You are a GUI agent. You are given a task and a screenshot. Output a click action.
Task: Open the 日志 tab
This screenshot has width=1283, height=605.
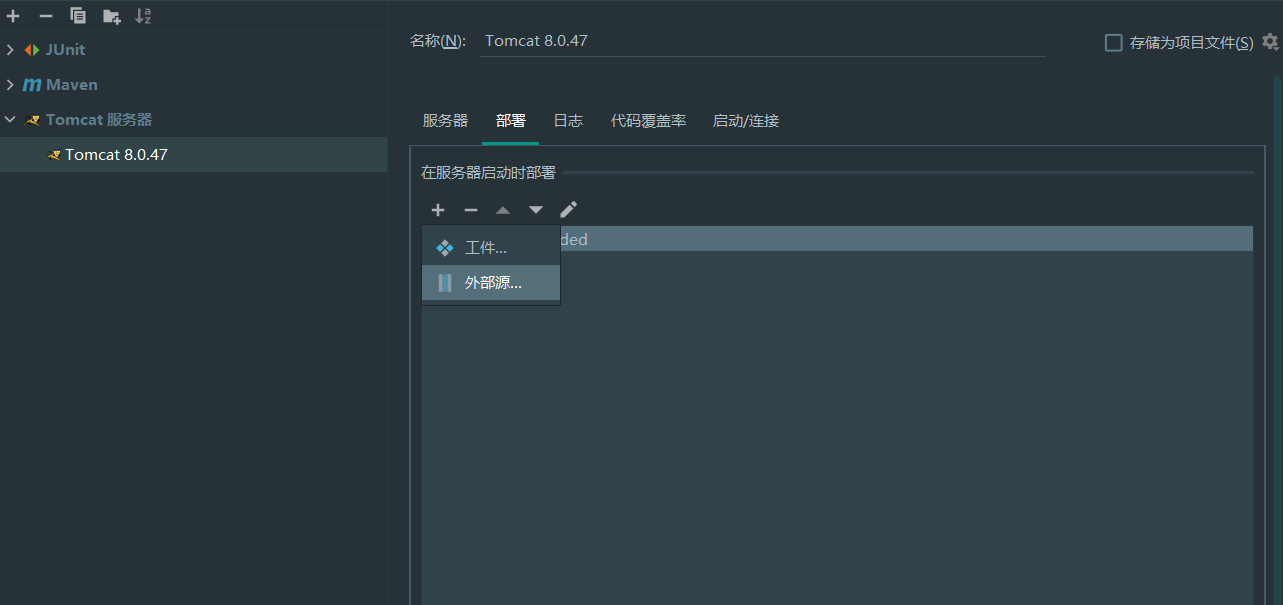pyautogui.click(x=568, y=121)
